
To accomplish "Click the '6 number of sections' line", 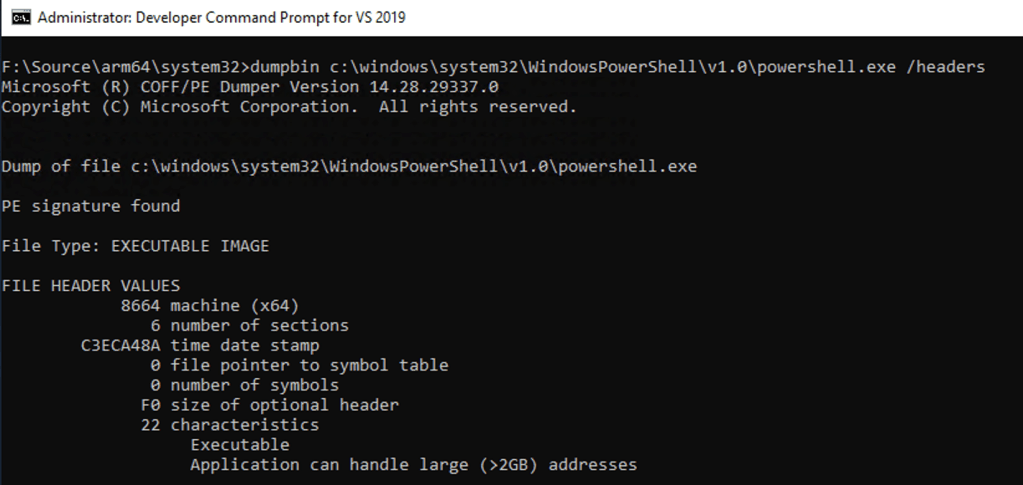I will click(249, 325).
